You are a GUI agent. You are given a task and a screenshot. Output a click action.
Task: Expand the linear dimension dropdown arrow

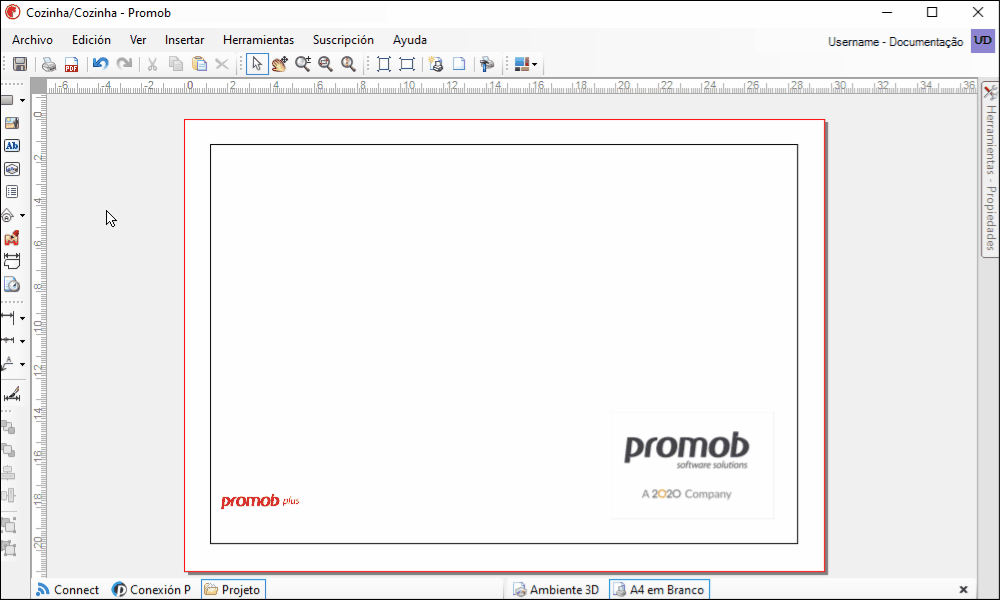[x=22, y=318]
